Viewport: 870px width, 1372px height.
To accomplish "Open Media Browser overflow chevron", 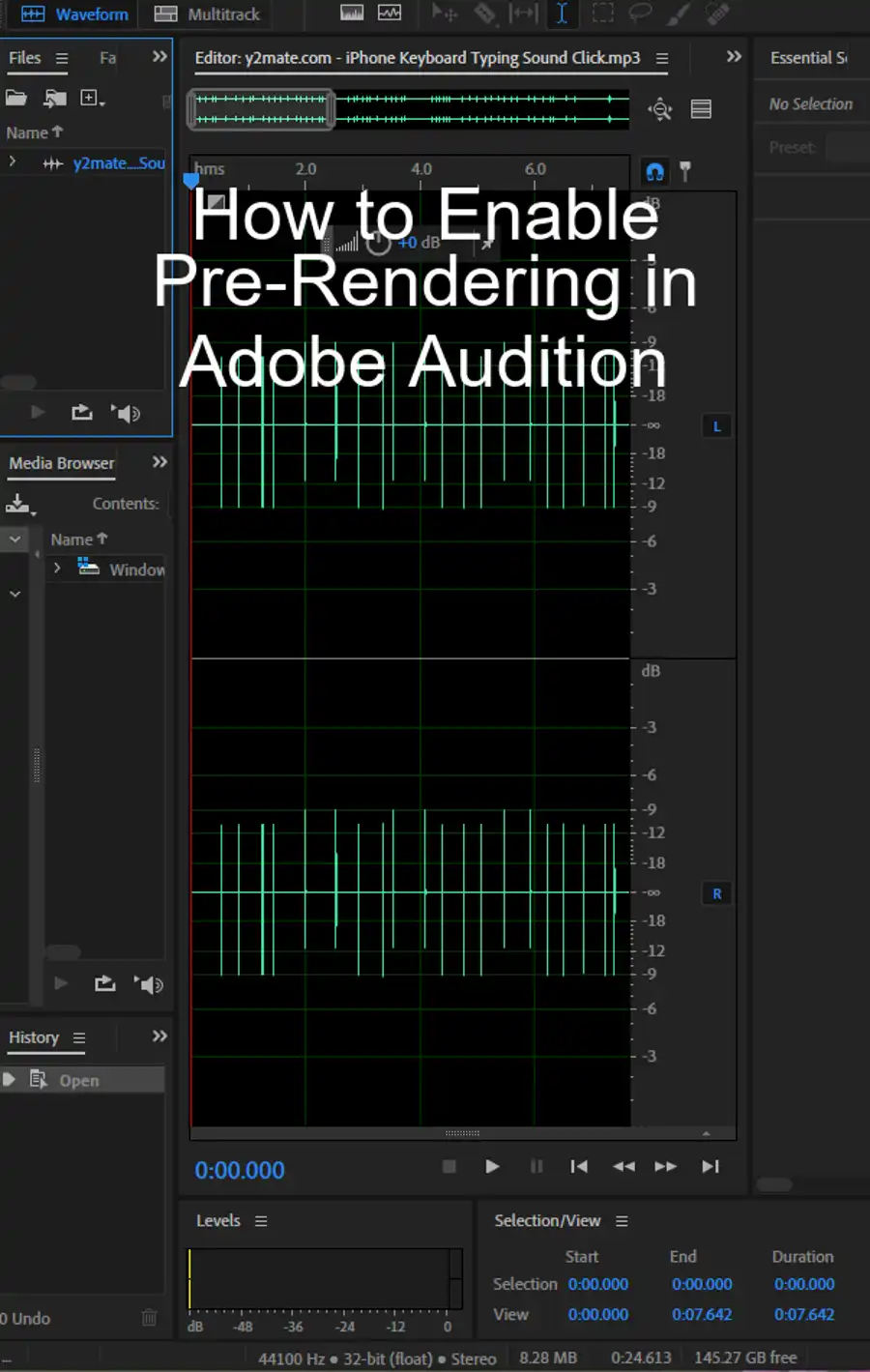I will pyautogui.click(x=159, y=462).
